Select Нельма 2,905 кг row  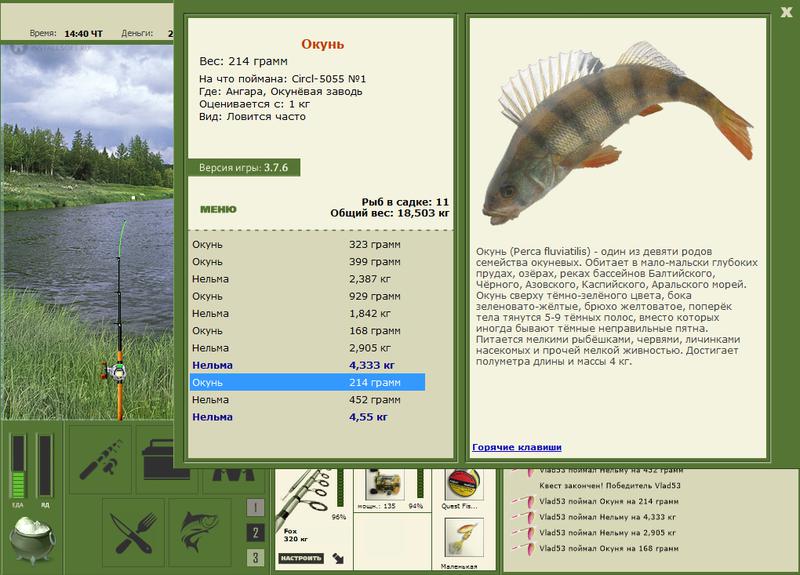point(307,348)
